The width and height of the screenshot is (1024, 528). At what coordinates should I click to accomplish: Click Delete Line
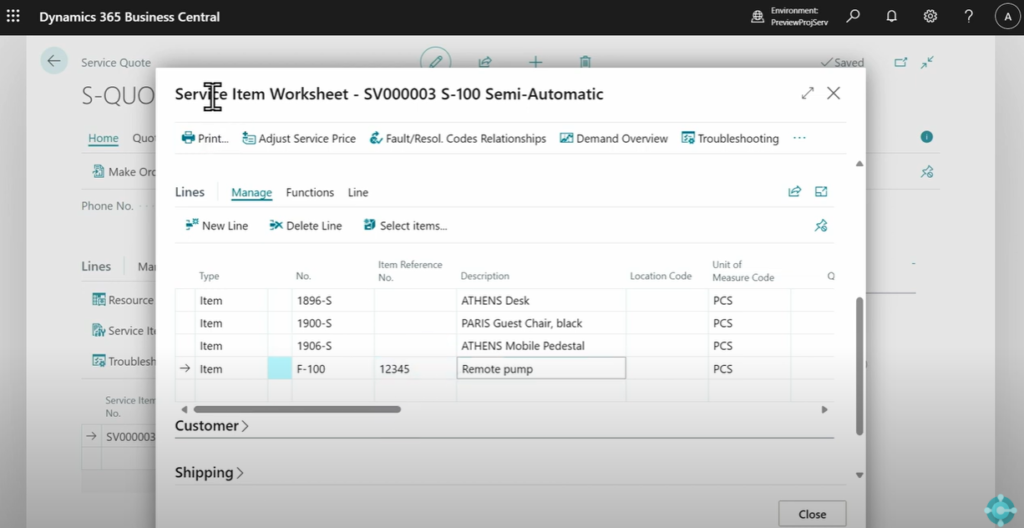pyautogui.click(x=306, y=225)
